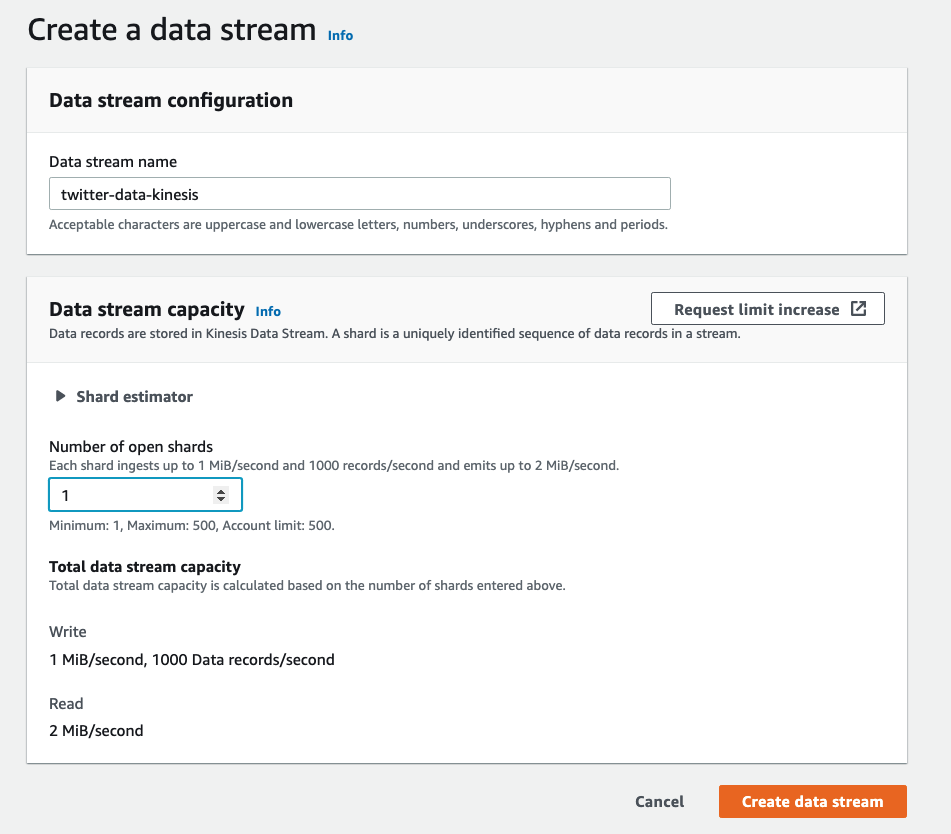This screenshot has height=834, width=951.
Task: Click the Data stream capacity heading
Action: [147, 309]
